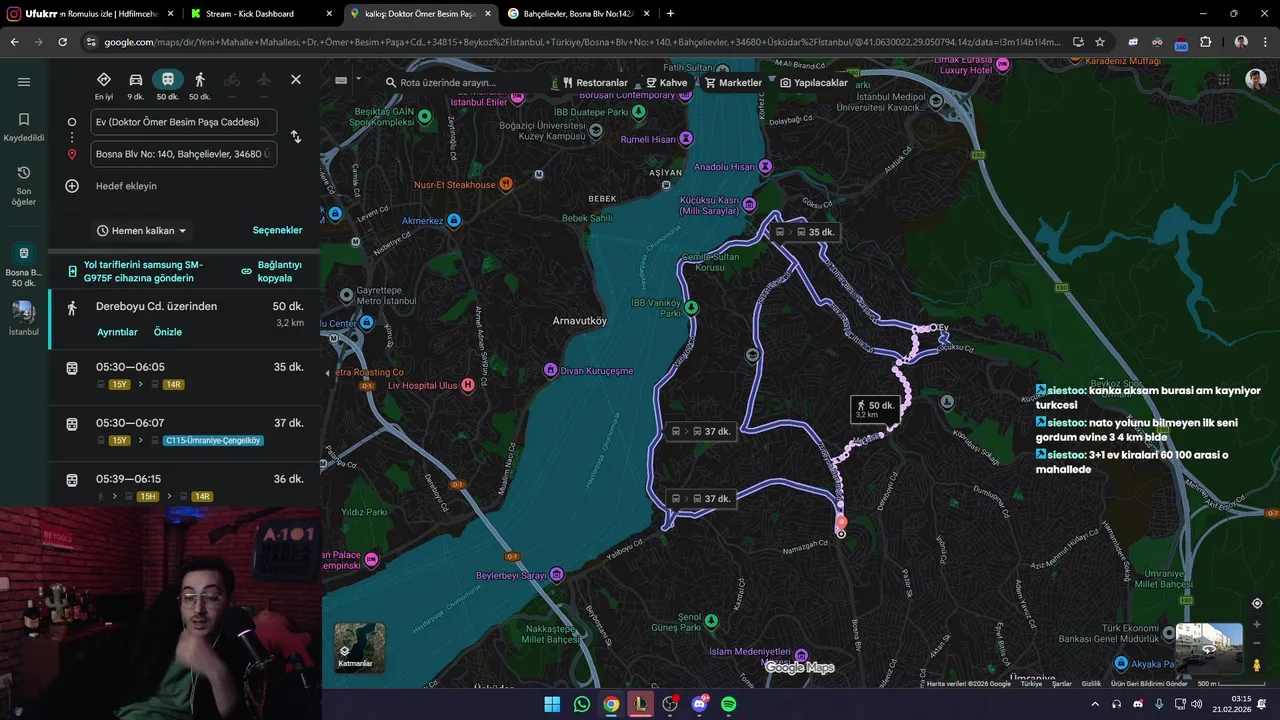The width and height of the screenshot is (1280, 720).
Task: Click the Gizlilik footer link
Action: (x=1091, y=684)
